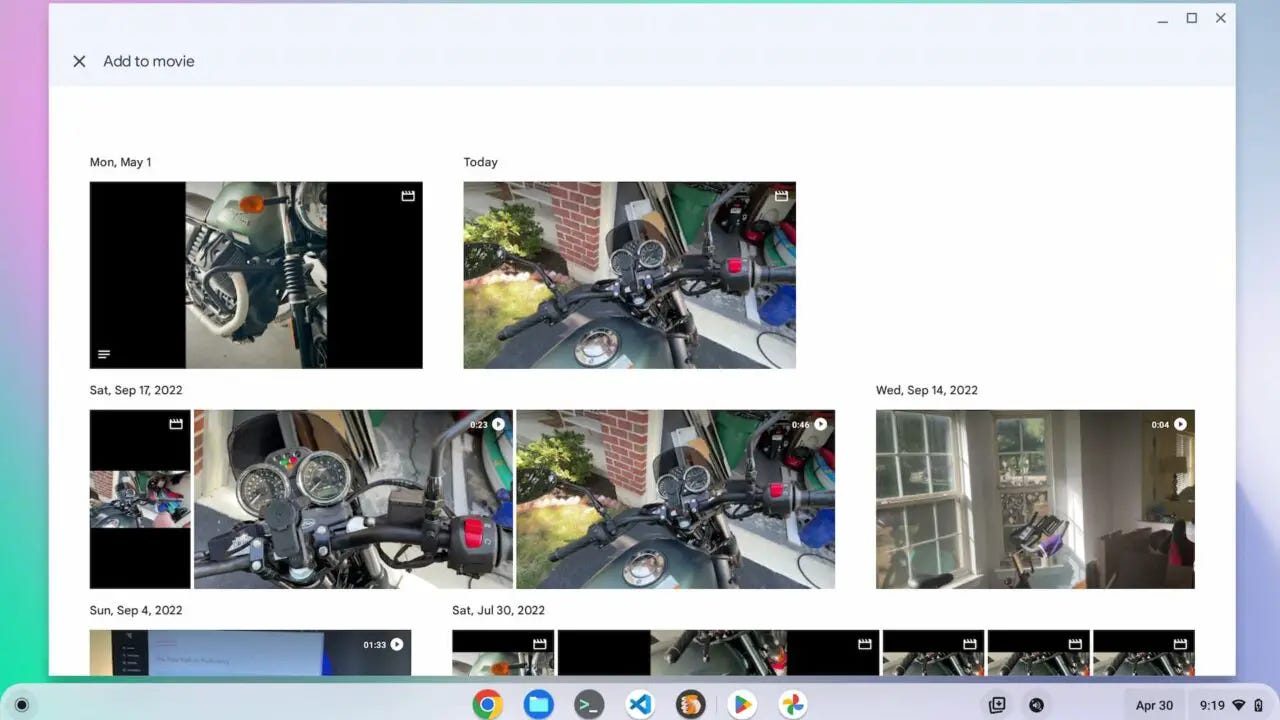Click the Sat, Jul 30, 2022 date header
Image resolution: width=1280 pixels, height=720 pixels.
click(498, 610)
